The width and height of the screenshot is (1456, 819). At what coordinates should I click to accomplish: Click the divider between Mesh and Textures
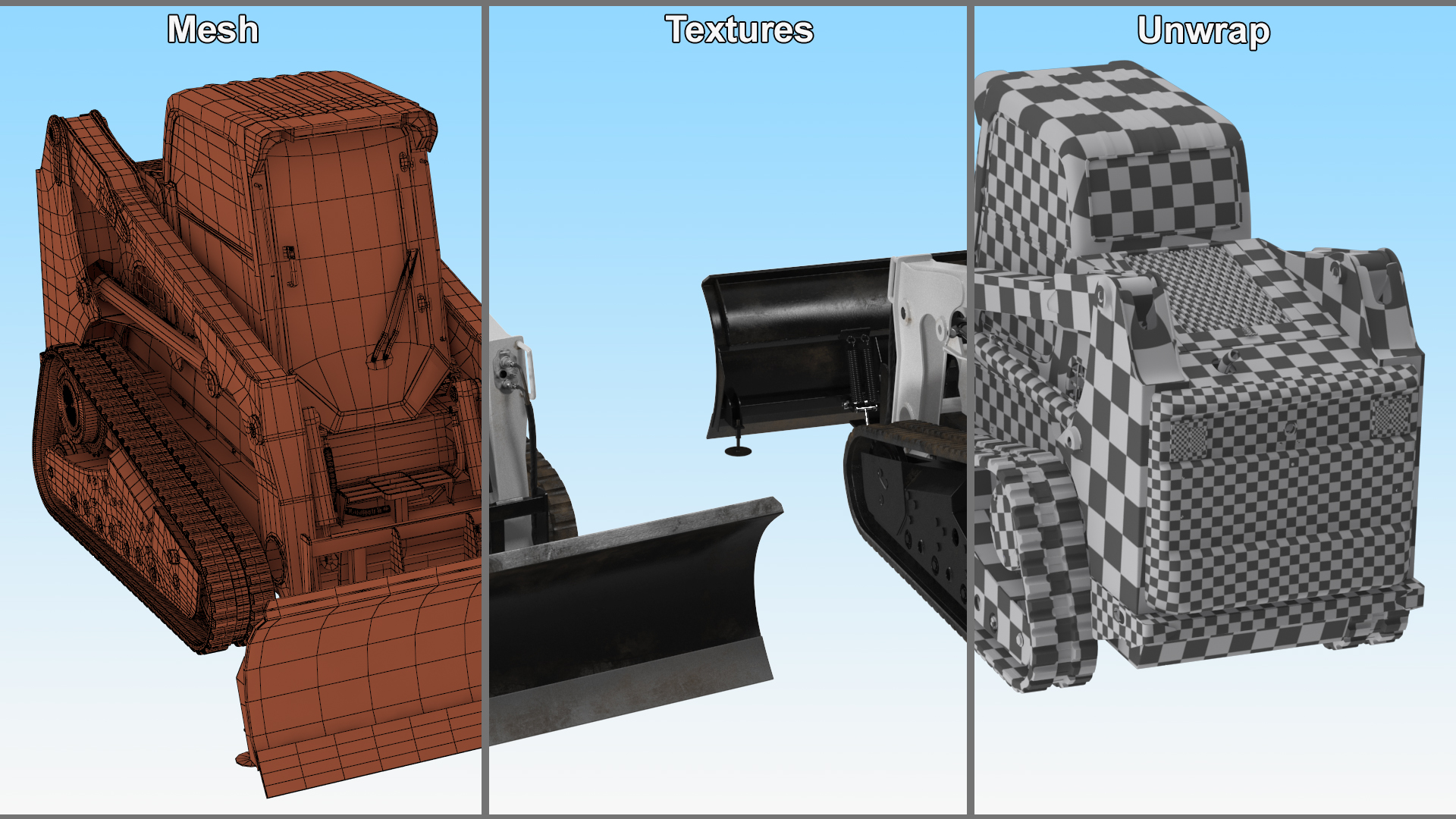coord(485,409)
